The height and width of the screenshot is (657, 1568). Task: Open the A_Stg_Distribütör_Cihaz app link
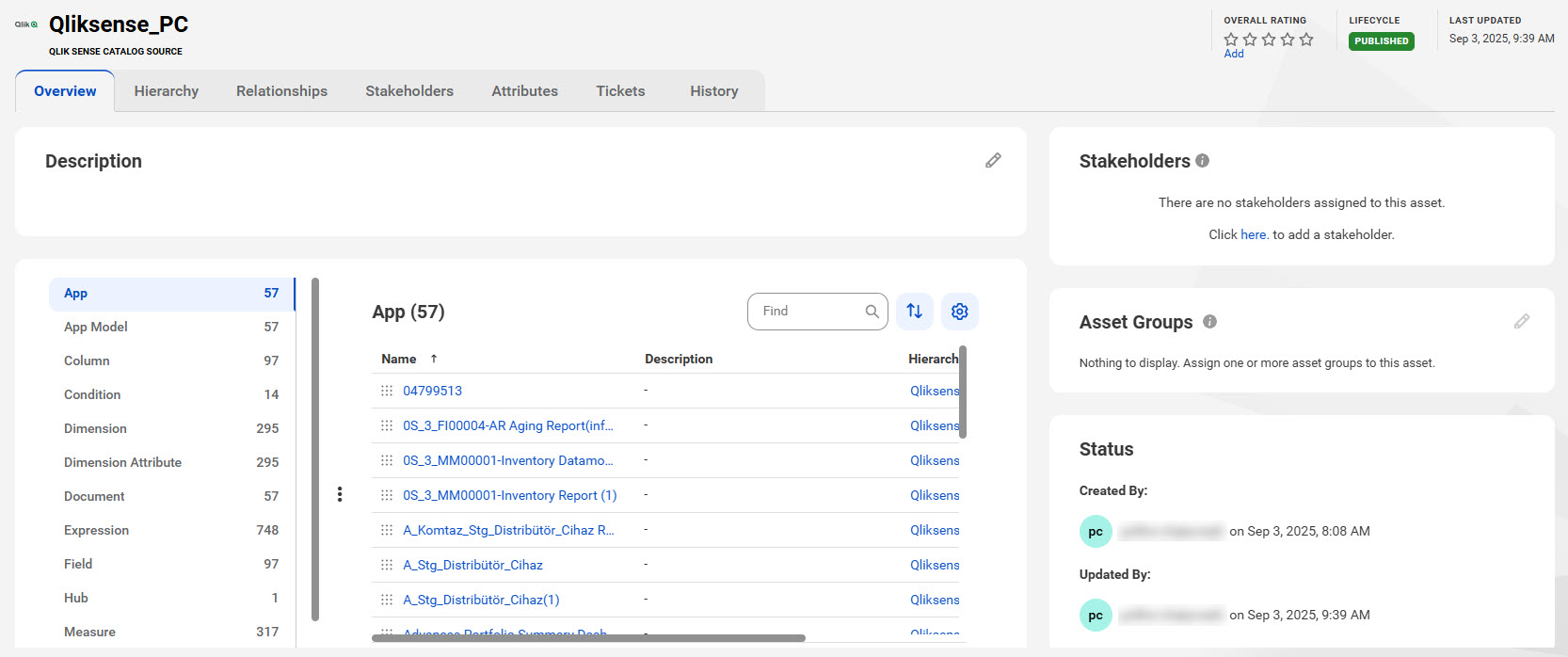(473, 565)
